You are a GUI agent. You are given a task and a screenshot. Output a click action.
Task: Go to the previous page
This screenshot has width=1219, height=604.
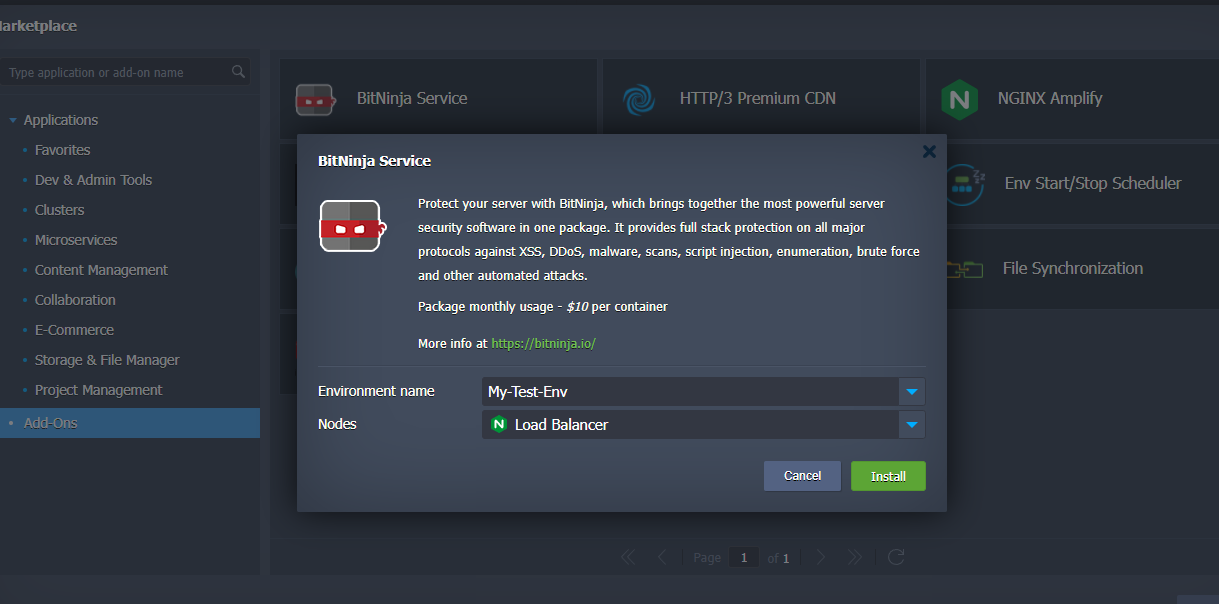pos(661,557)
